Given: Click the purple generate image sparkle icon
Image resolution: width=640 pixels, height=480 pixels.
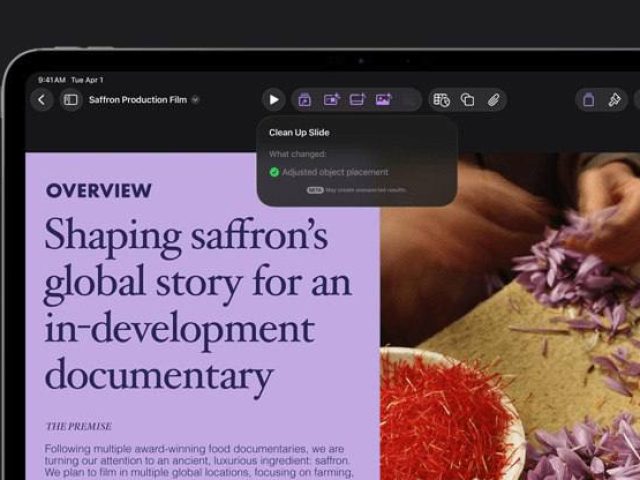Looking at the screenshot, I should [x=384, y=99].
